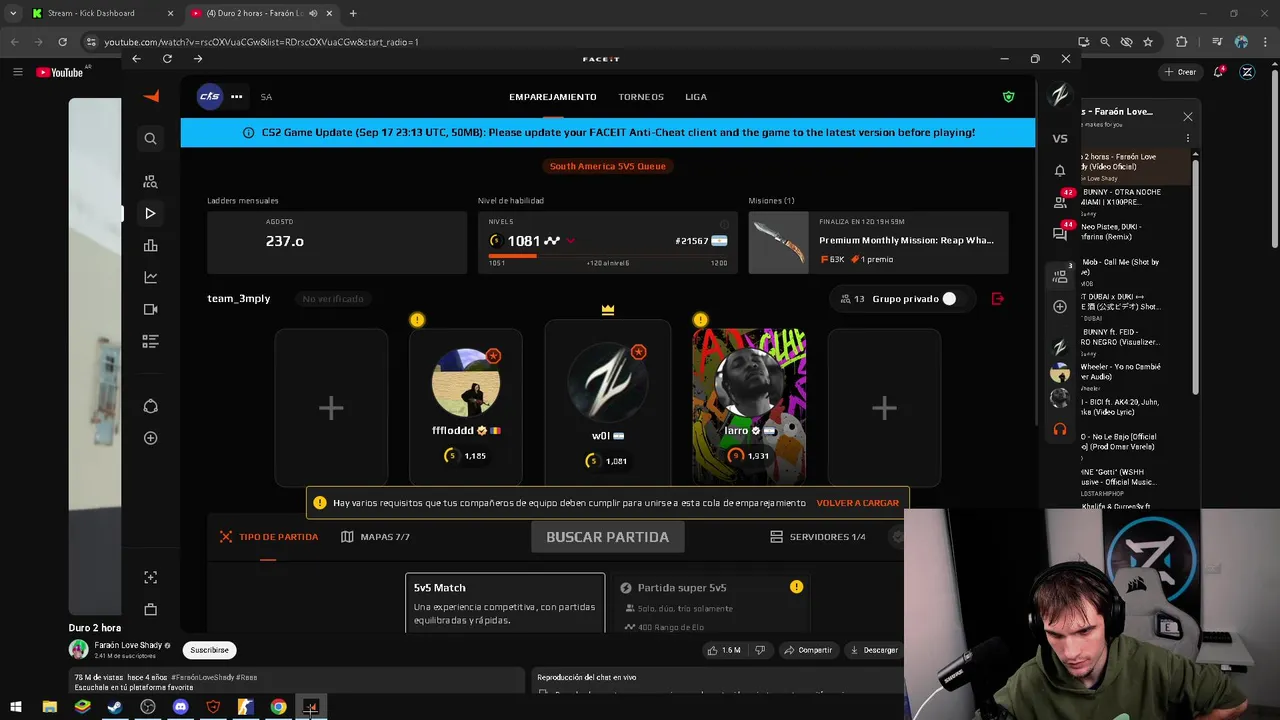Image resolution: width=1280 pixels, height=720 pixels.
Task: Open the three-dots menu next to CS logo
Action: tap(236, 97)
